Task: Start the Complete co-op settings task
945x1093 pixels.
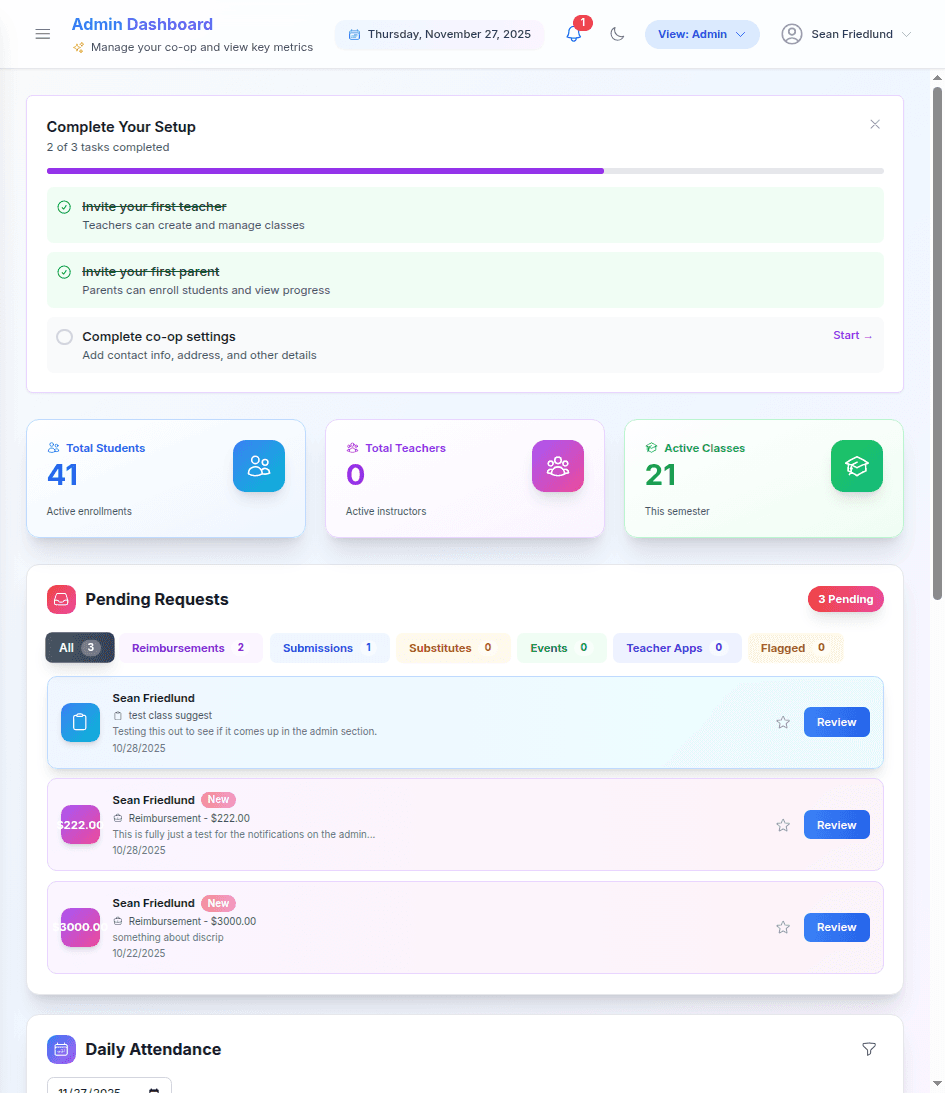Action: point(851,335)
